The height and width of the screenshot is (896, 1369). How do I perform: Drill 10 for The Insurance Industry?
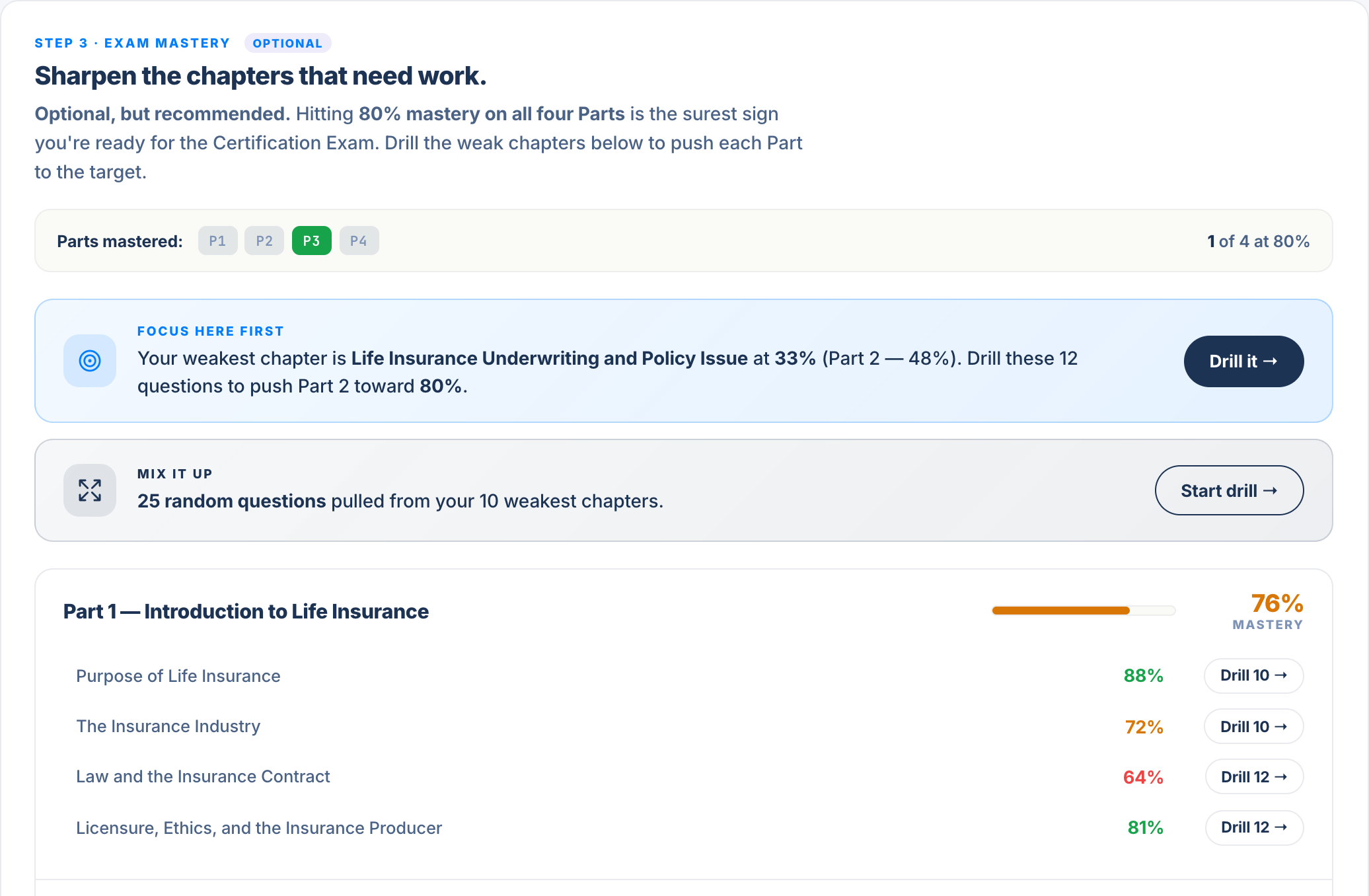(x=1253, y=726)
